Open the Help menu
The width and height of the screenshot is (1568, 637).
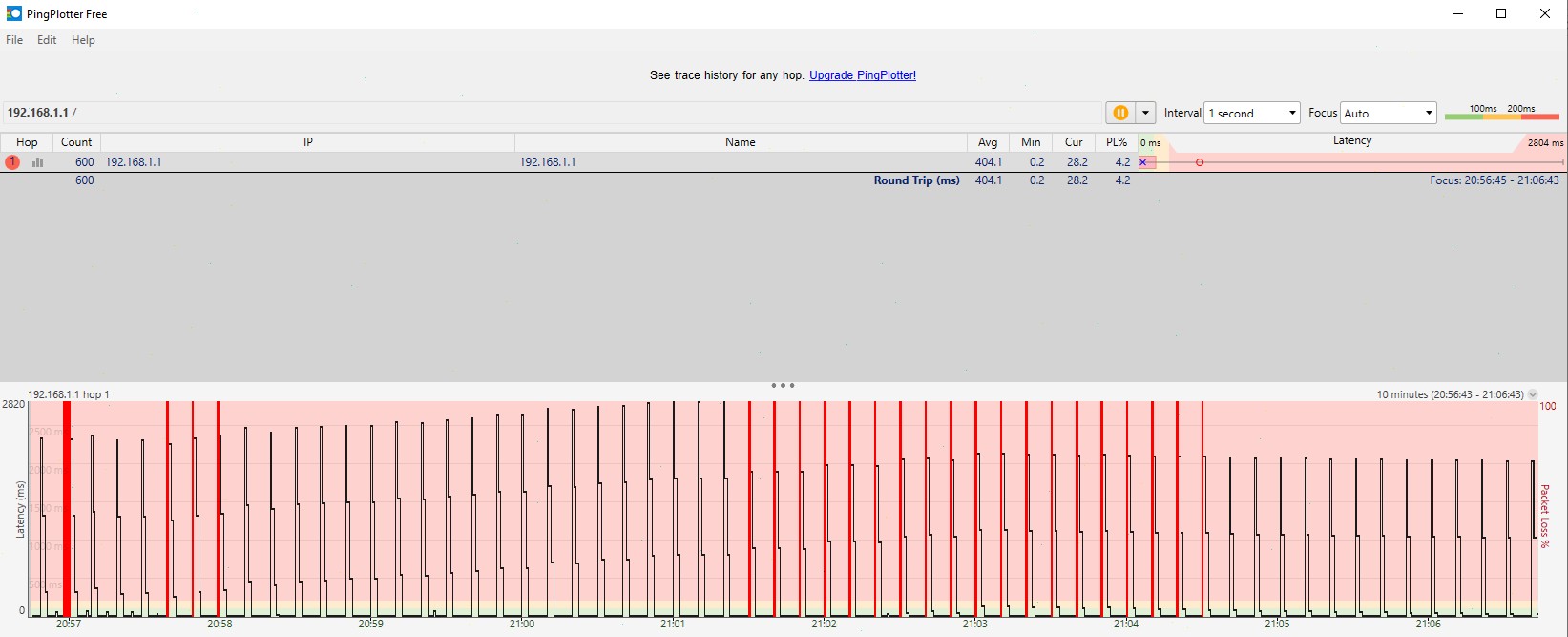click(x=83, y=40)
